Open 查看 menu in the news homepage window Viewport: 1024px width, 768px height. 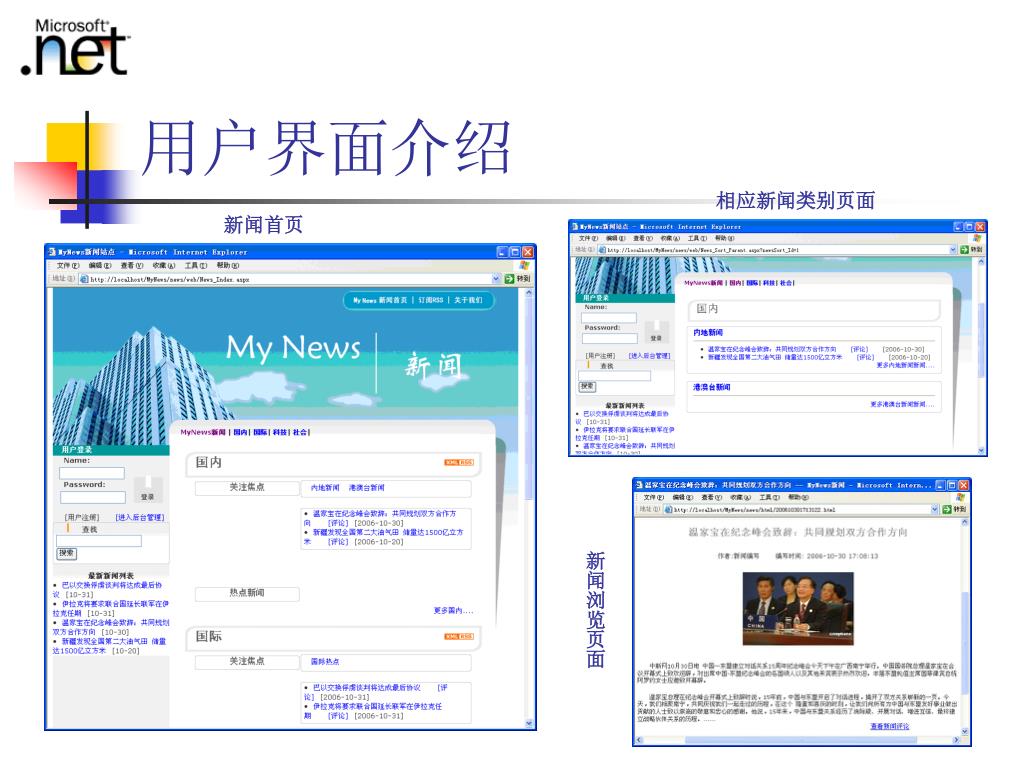tap(132, 266)
